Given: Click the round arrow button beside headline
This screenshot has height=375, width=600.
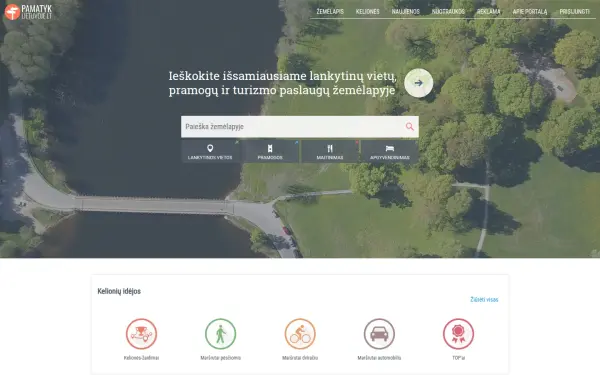Looking at the screenshot, I should point(419,83).
